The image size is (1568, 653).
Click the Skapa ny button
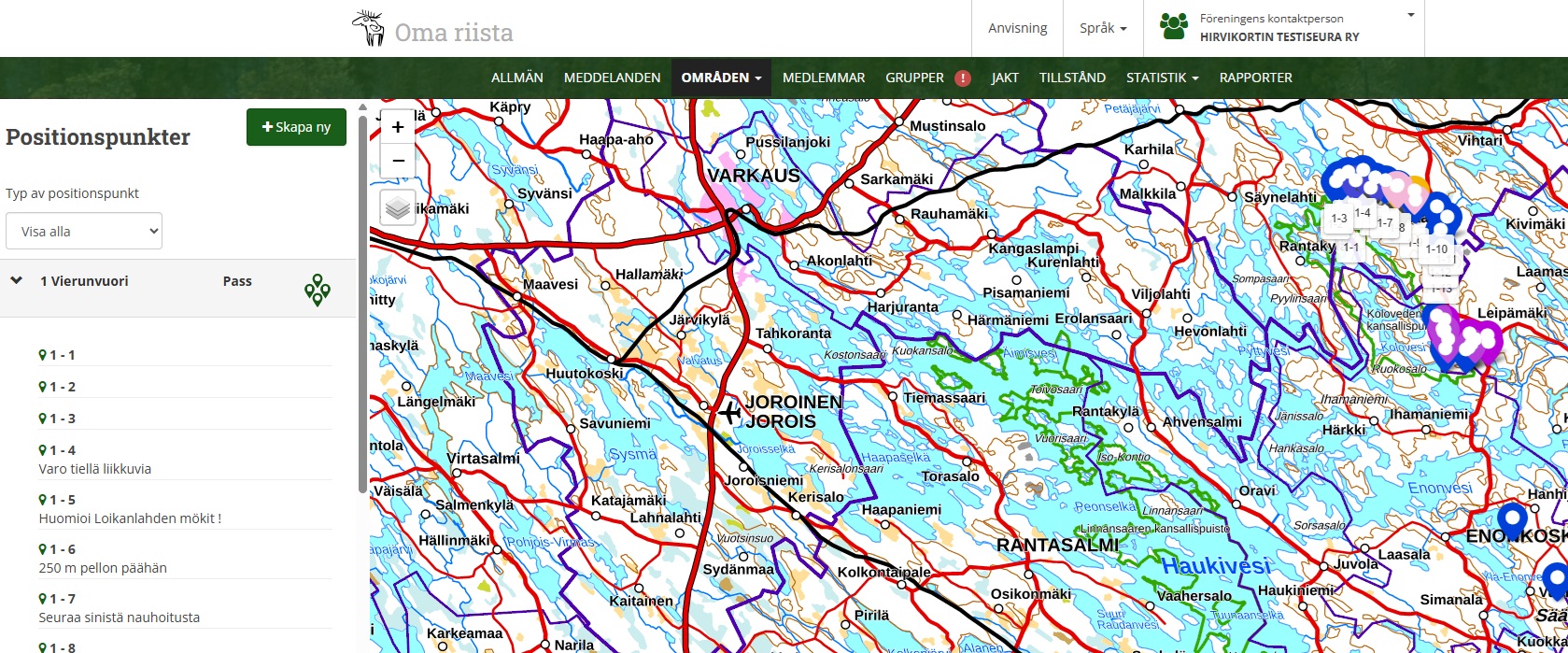(x=296, y=127)
